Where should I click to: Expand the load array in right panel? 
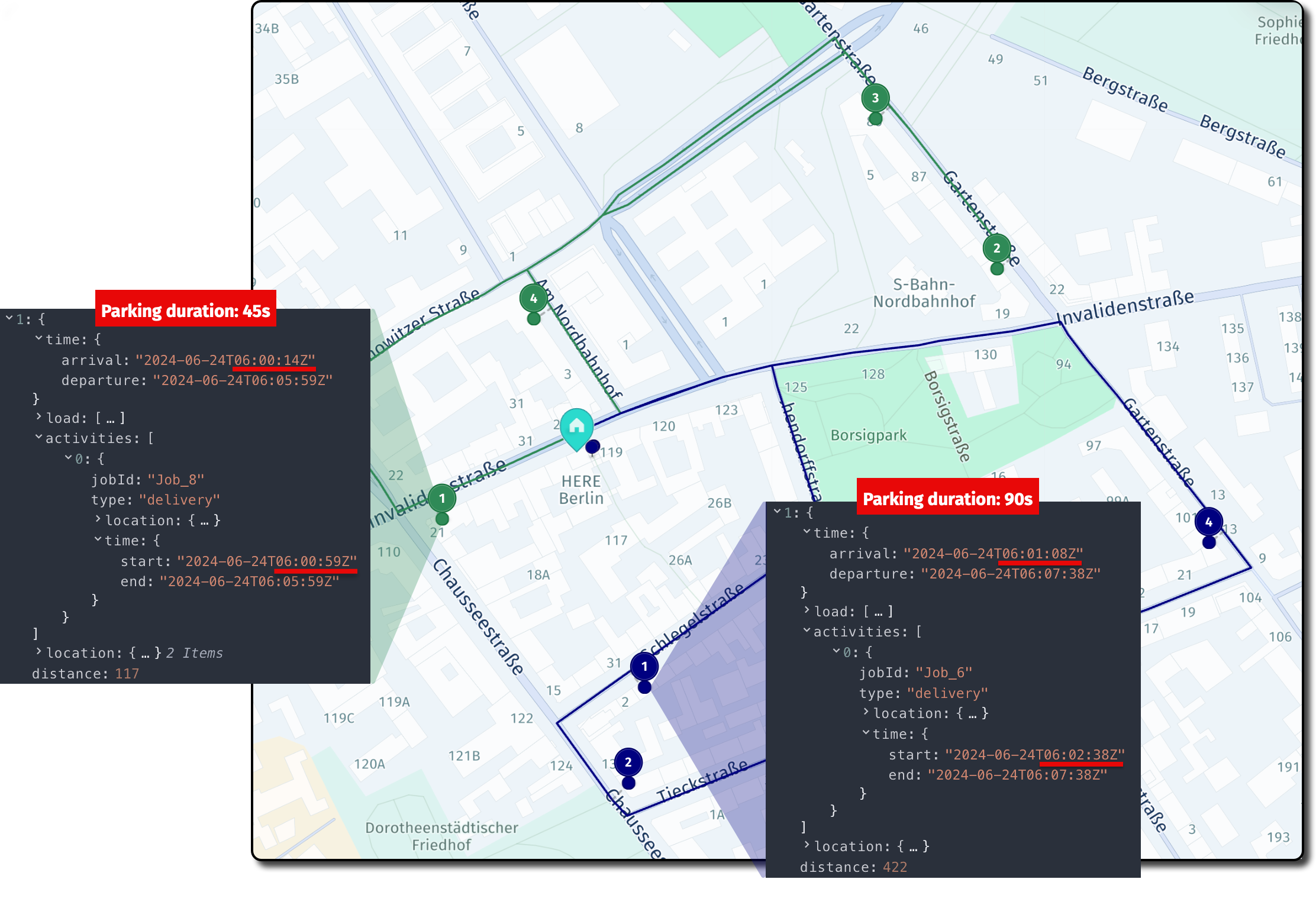[x=808, y=611]
